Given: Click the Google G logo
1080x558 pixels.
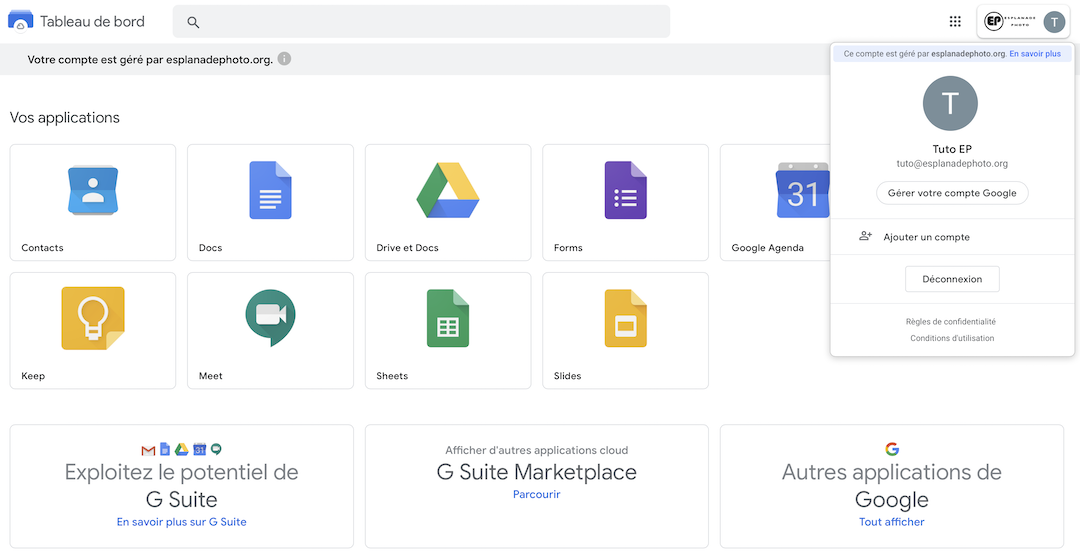Looking at the screenshot, I should [892, 449].
